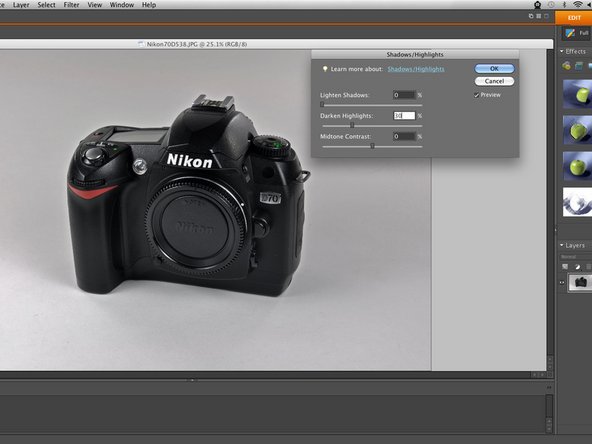Click the Full edit mode pencil icon
The image size is (592, 444).
click(570, 33)
